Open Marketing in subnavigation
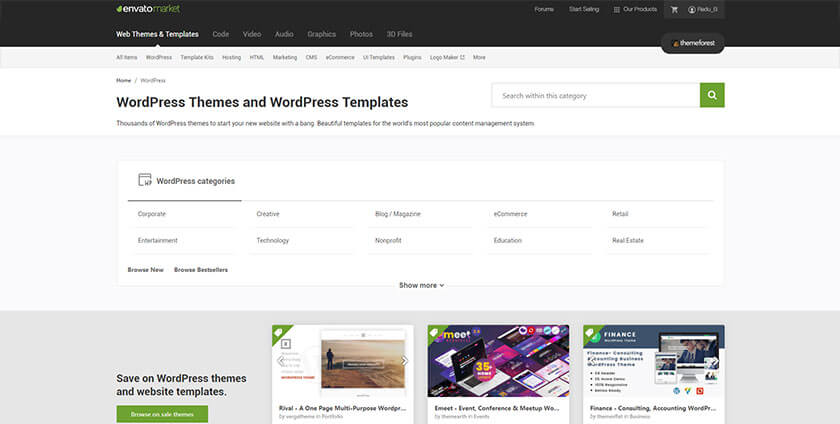The width and height of the screenshot is (840, 424). 285,57
